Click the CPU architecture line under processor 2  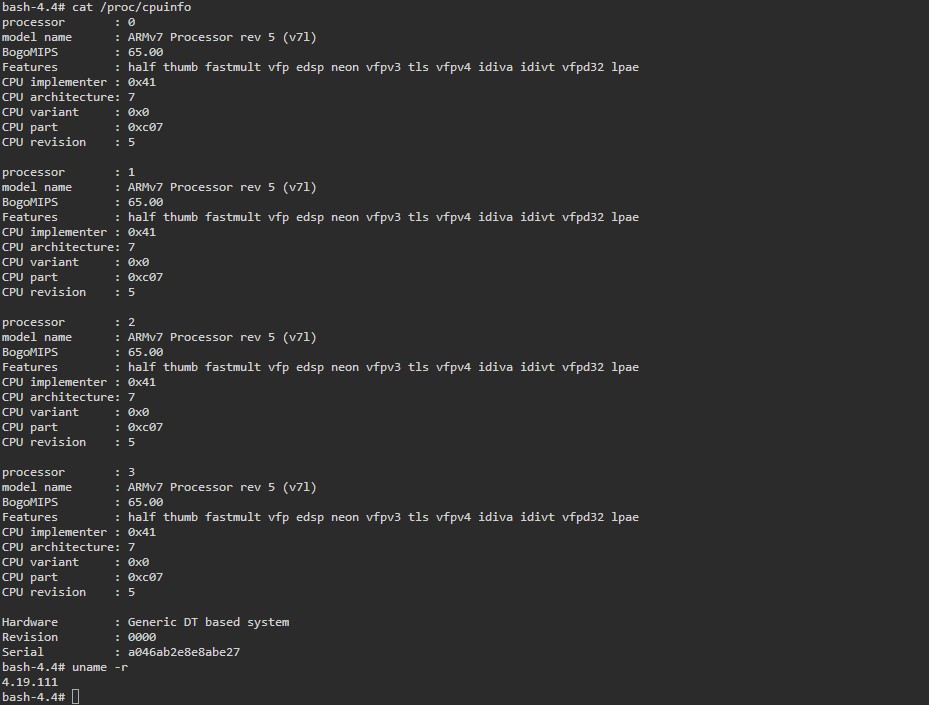[x=68, y=397]
